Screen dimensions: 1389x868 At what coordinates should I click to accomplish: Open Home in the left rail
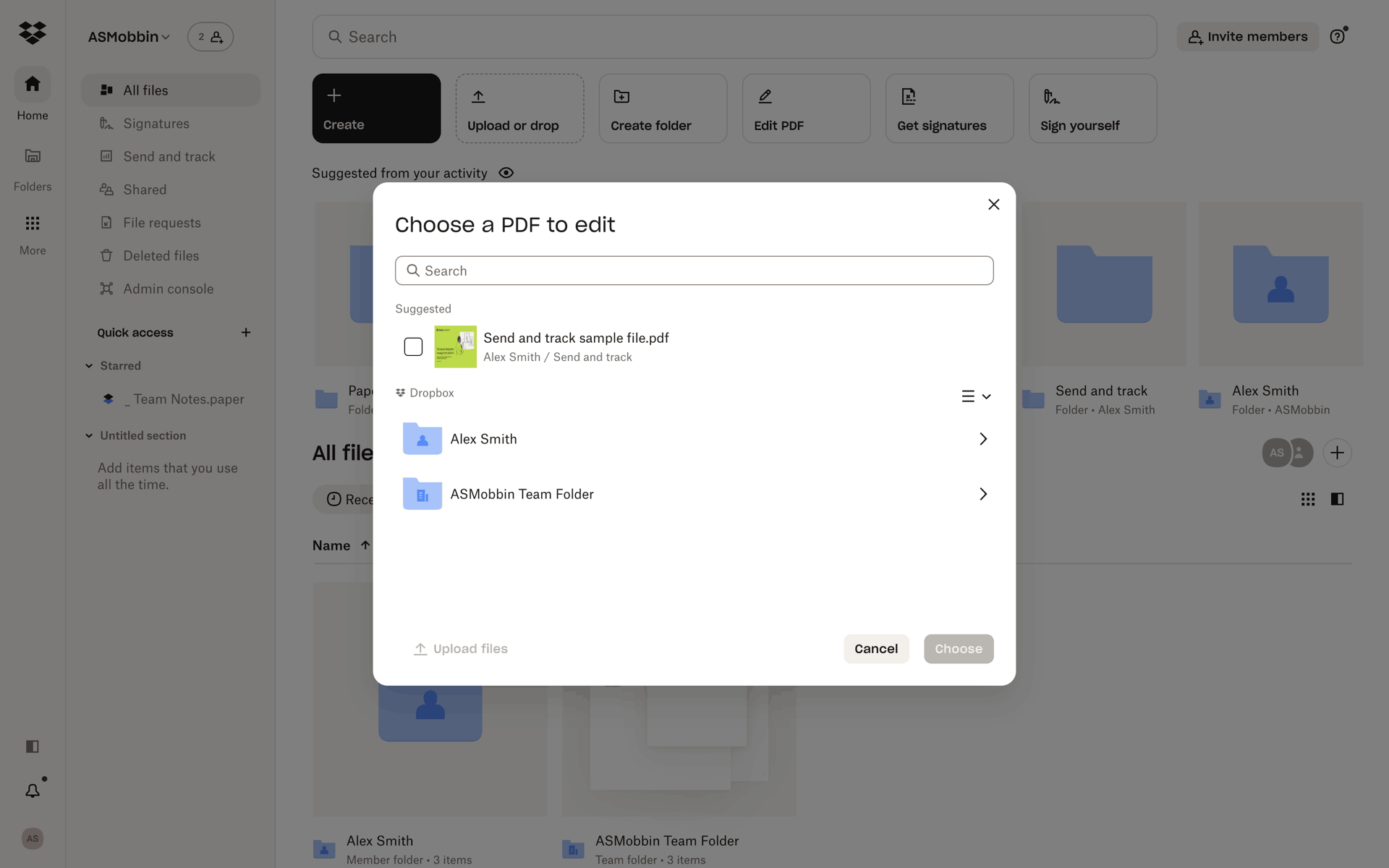tap(33, 95)
